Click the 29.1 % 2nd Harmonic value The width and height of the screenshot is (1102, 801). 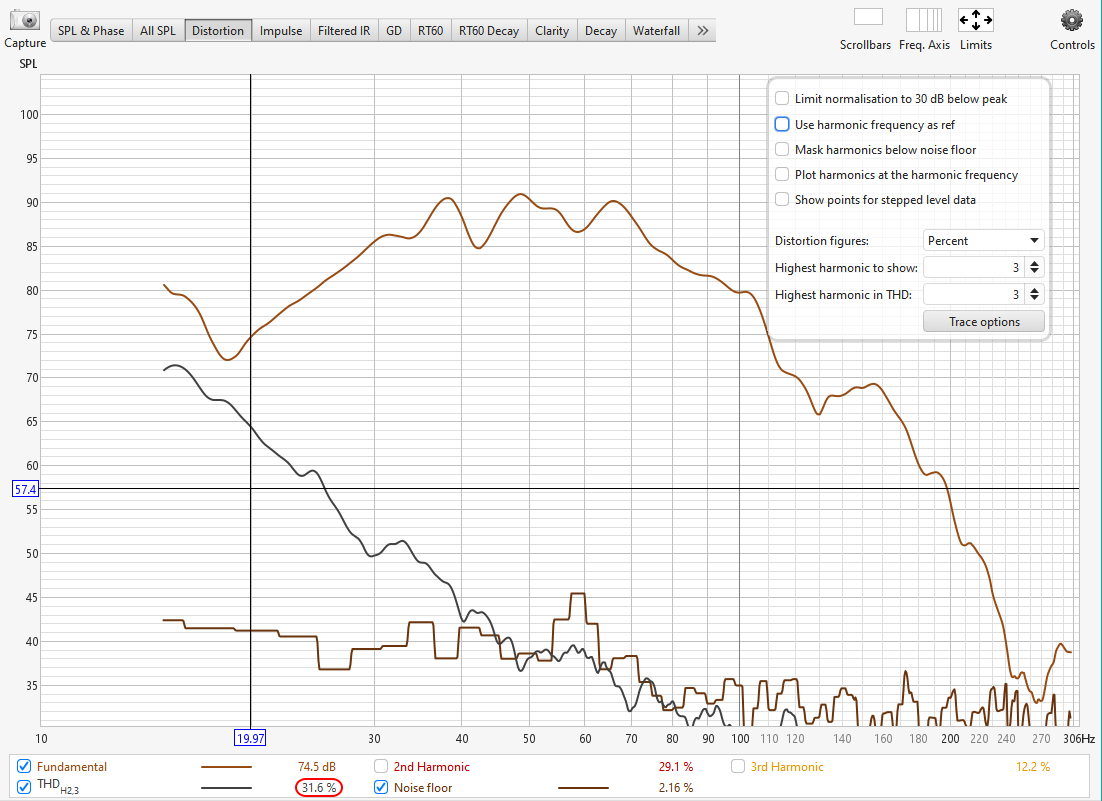pos(675,767)
